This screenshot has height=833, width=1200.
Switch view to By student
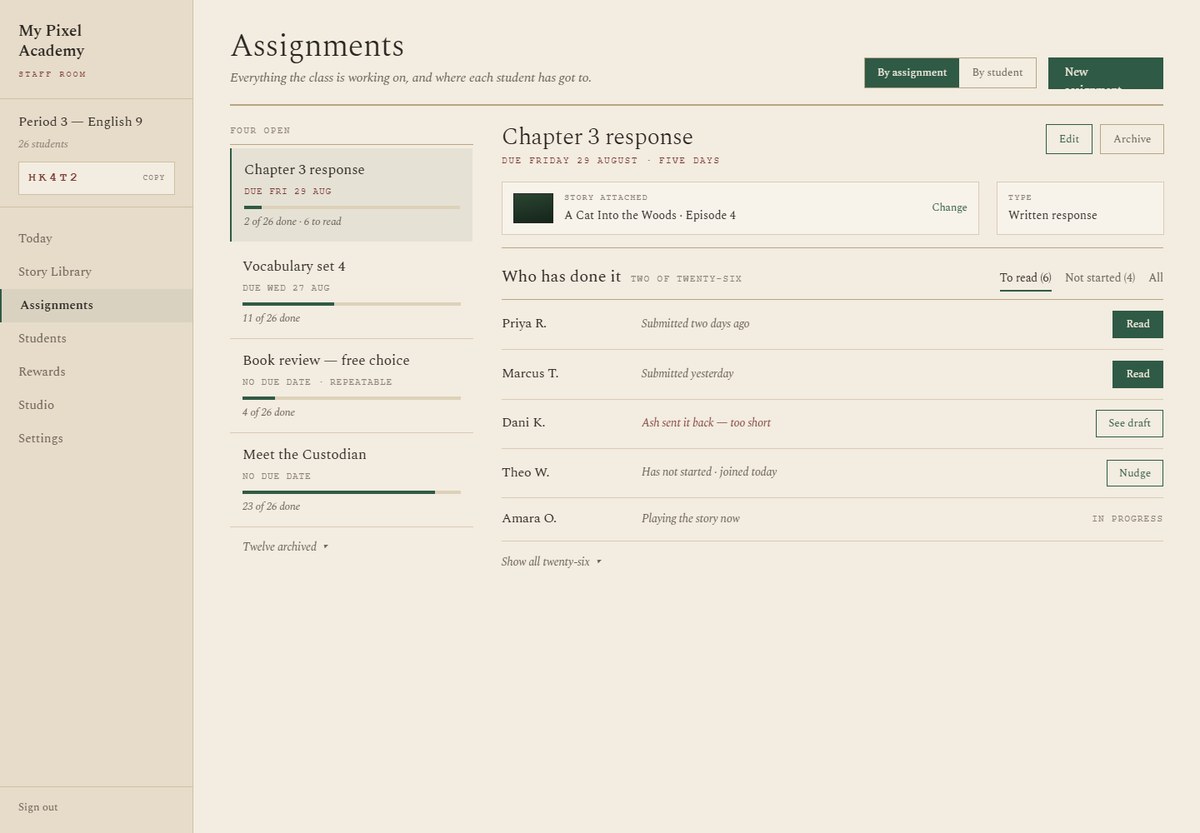(x=997, y=73)
